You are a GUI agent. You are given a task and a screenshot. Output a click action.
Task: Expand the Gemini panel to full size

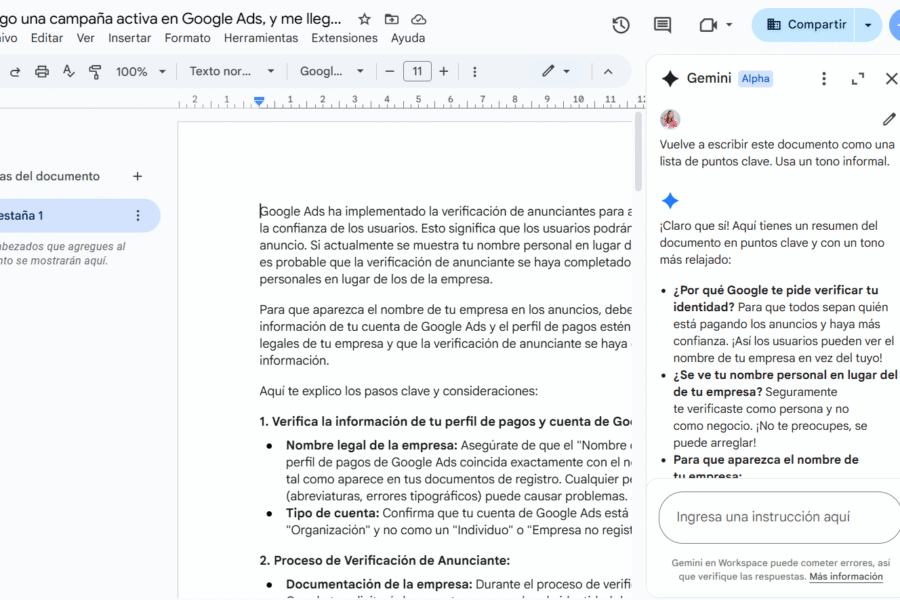[857, 78]
